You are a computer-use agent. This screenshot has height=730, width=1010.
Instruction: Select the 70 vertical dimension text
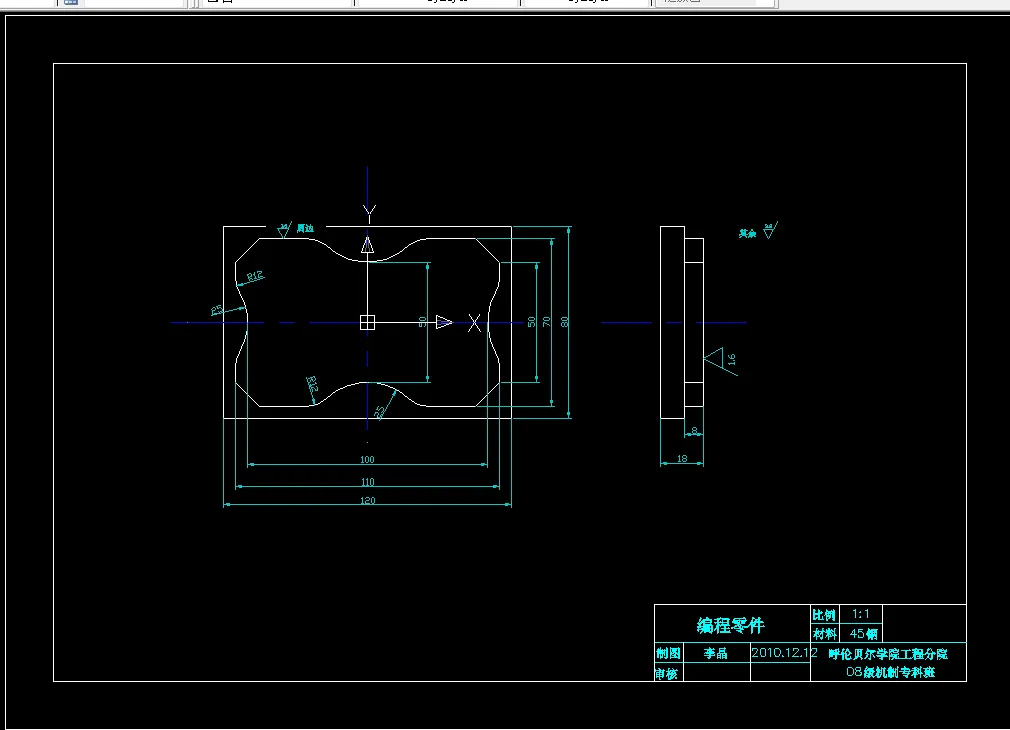coord(547,322)
